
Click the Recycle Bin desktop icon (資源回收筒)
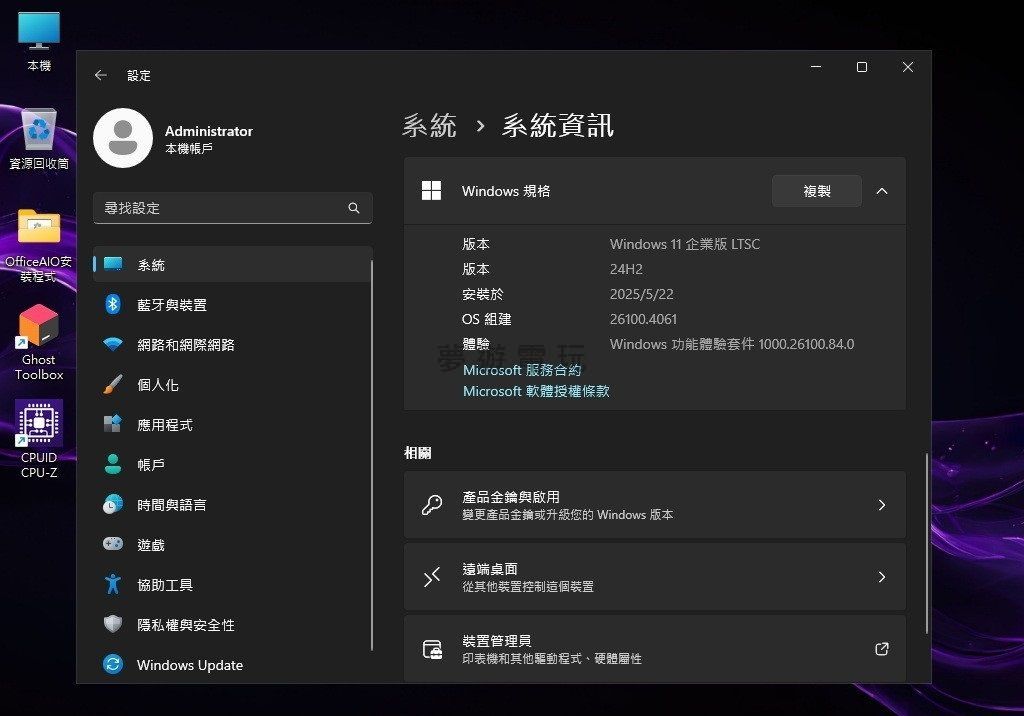[x=39, y=130]
